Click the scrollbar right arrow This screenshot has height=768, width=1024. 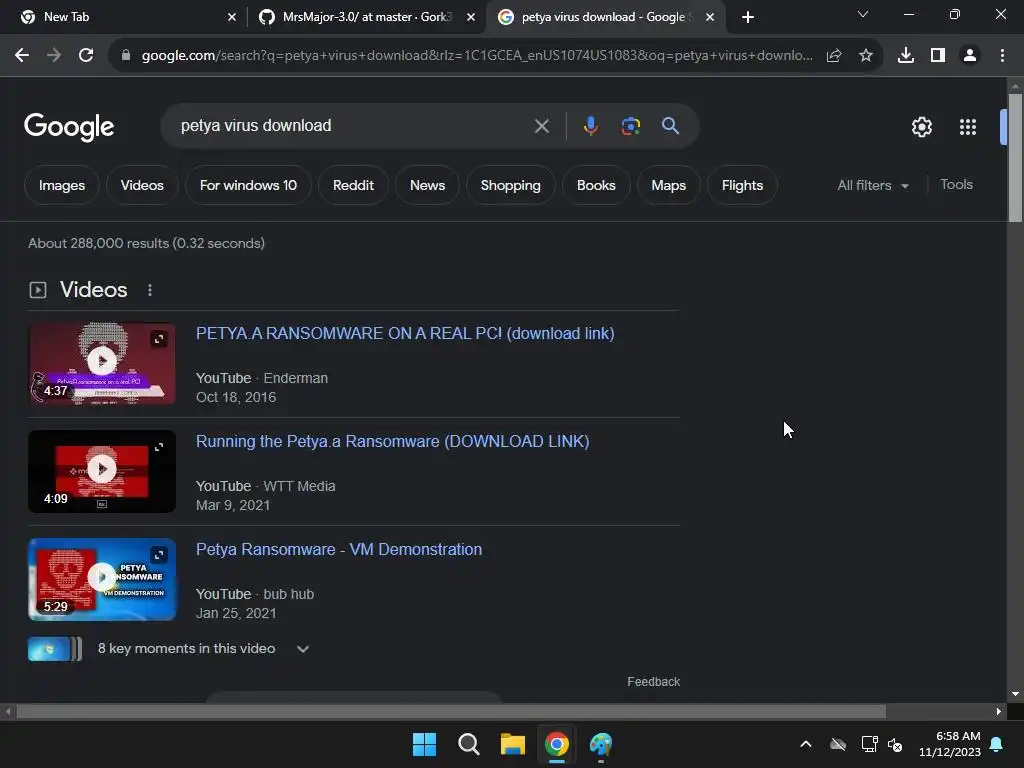point(999,711)
